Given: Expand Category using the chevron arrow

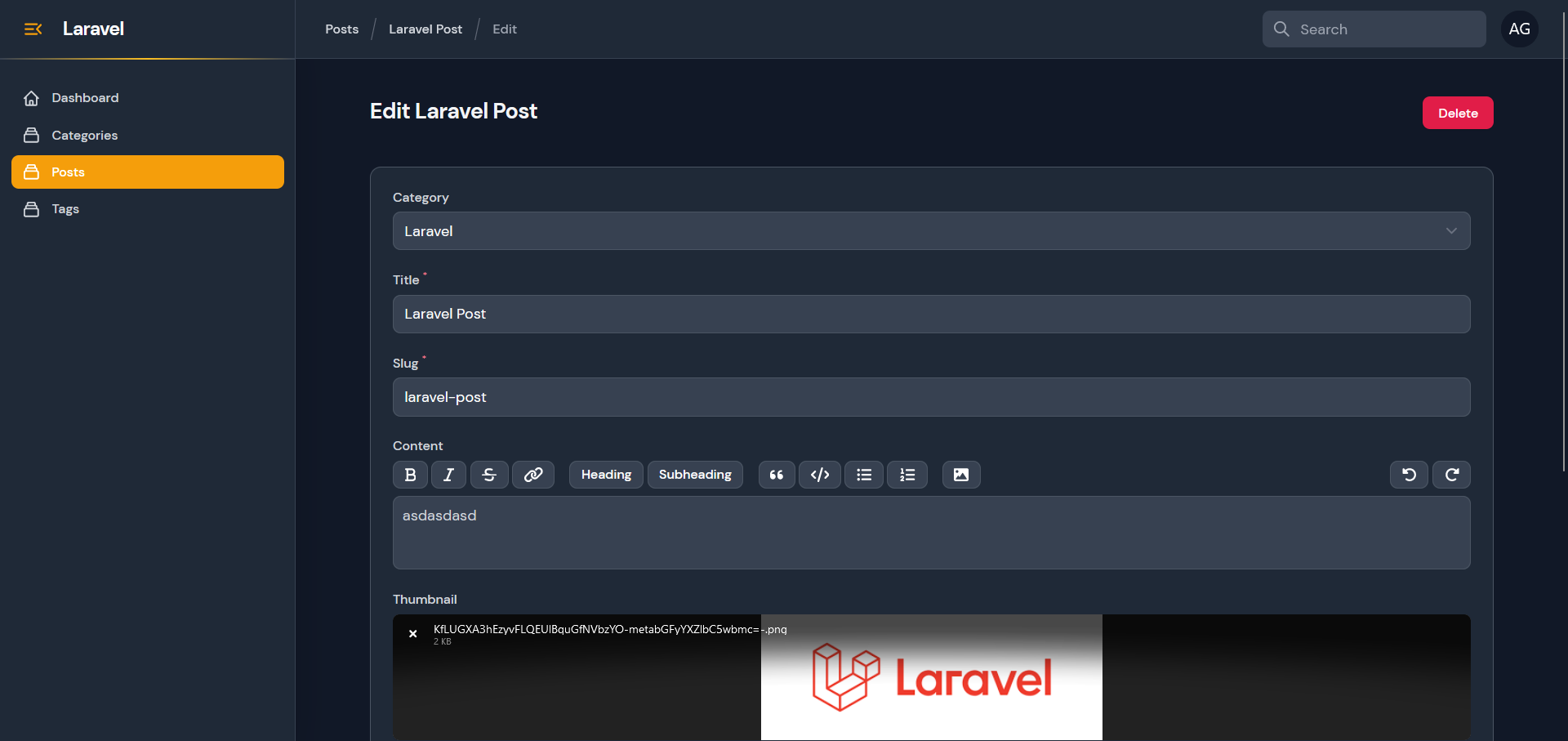Looking at the screenshot, I should pyautogui.click(x=1451, y=231).
